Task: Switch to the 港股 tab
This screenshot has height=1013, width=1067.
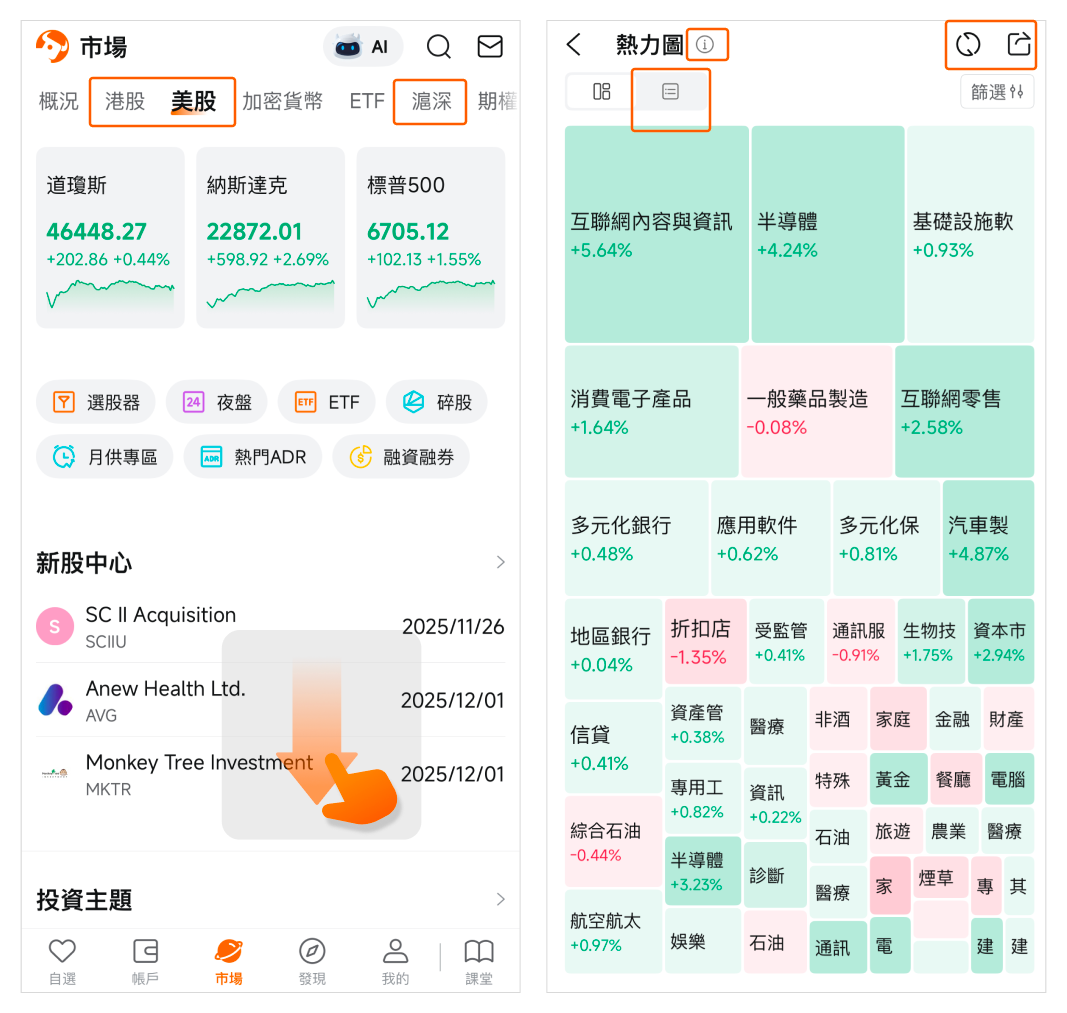Action: point(125,101)
